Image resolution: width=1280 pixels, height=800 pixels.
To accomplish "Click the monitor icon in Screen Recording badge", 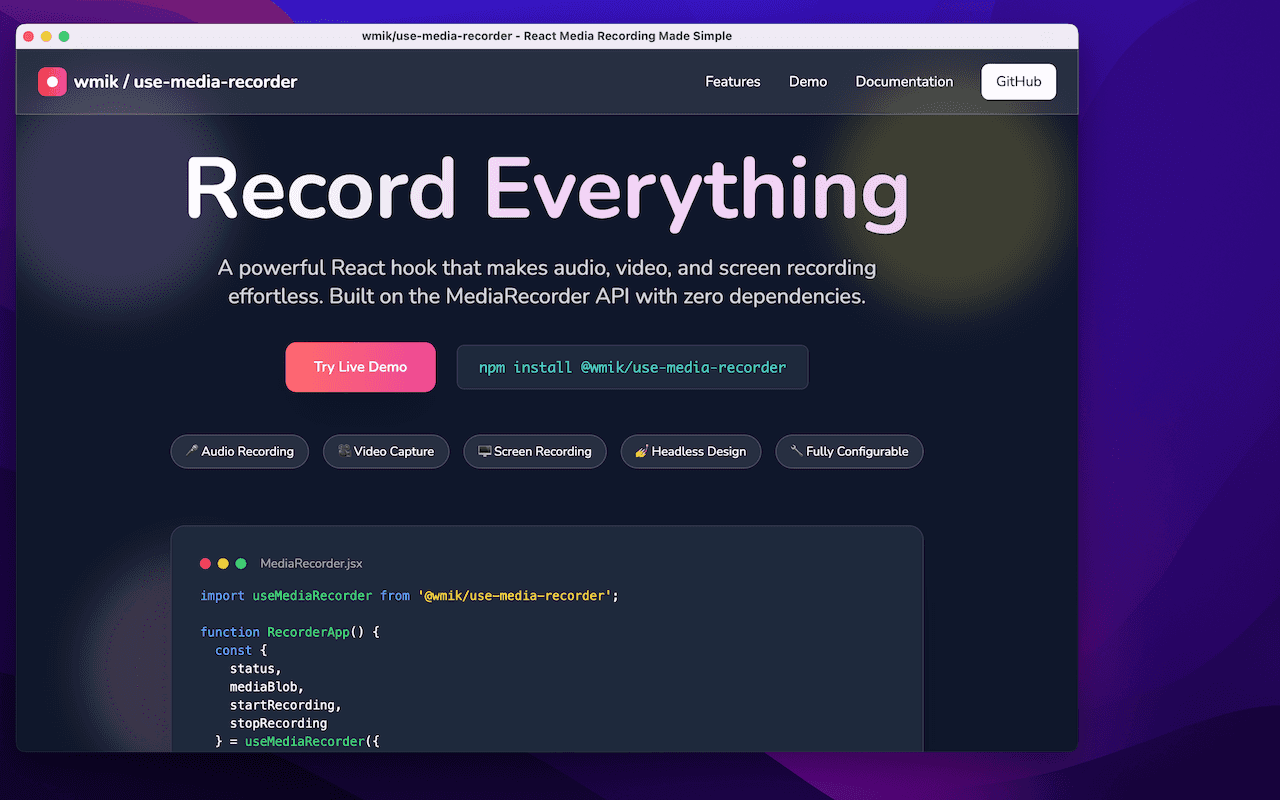I will tap(485, 451).
